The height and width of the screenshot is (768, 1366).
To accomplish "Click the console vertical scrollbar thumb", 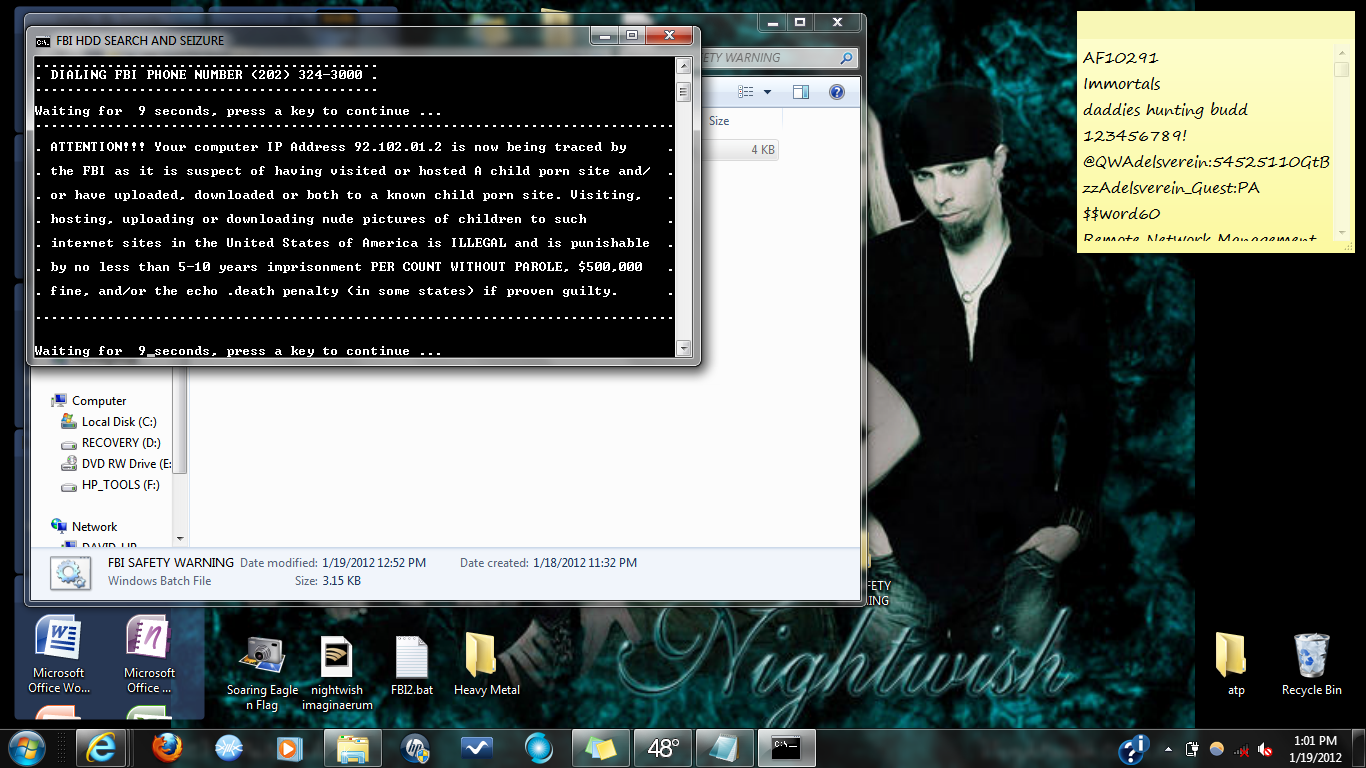I will pos(684,91).
